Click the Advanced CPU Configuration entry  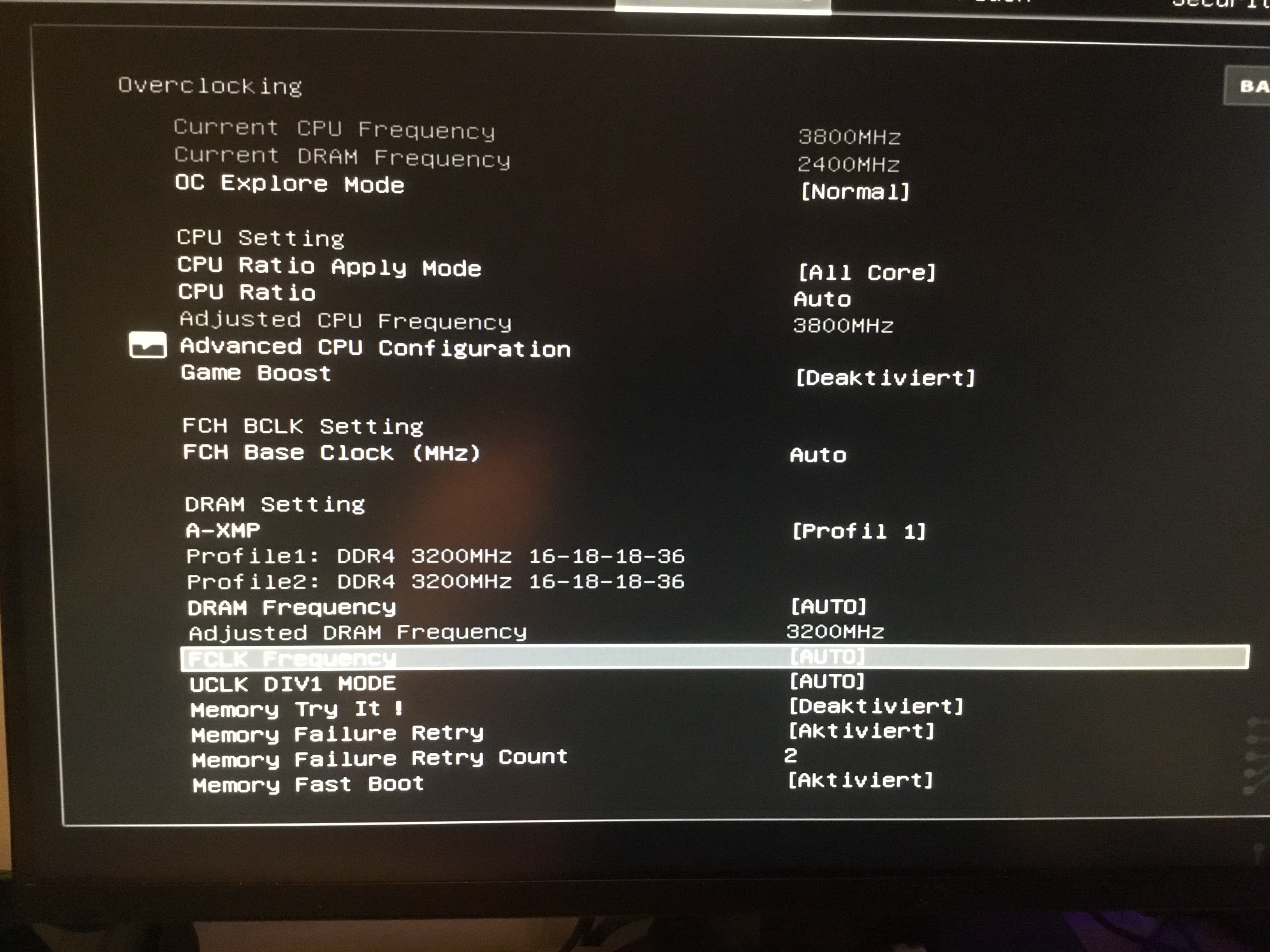375,348
